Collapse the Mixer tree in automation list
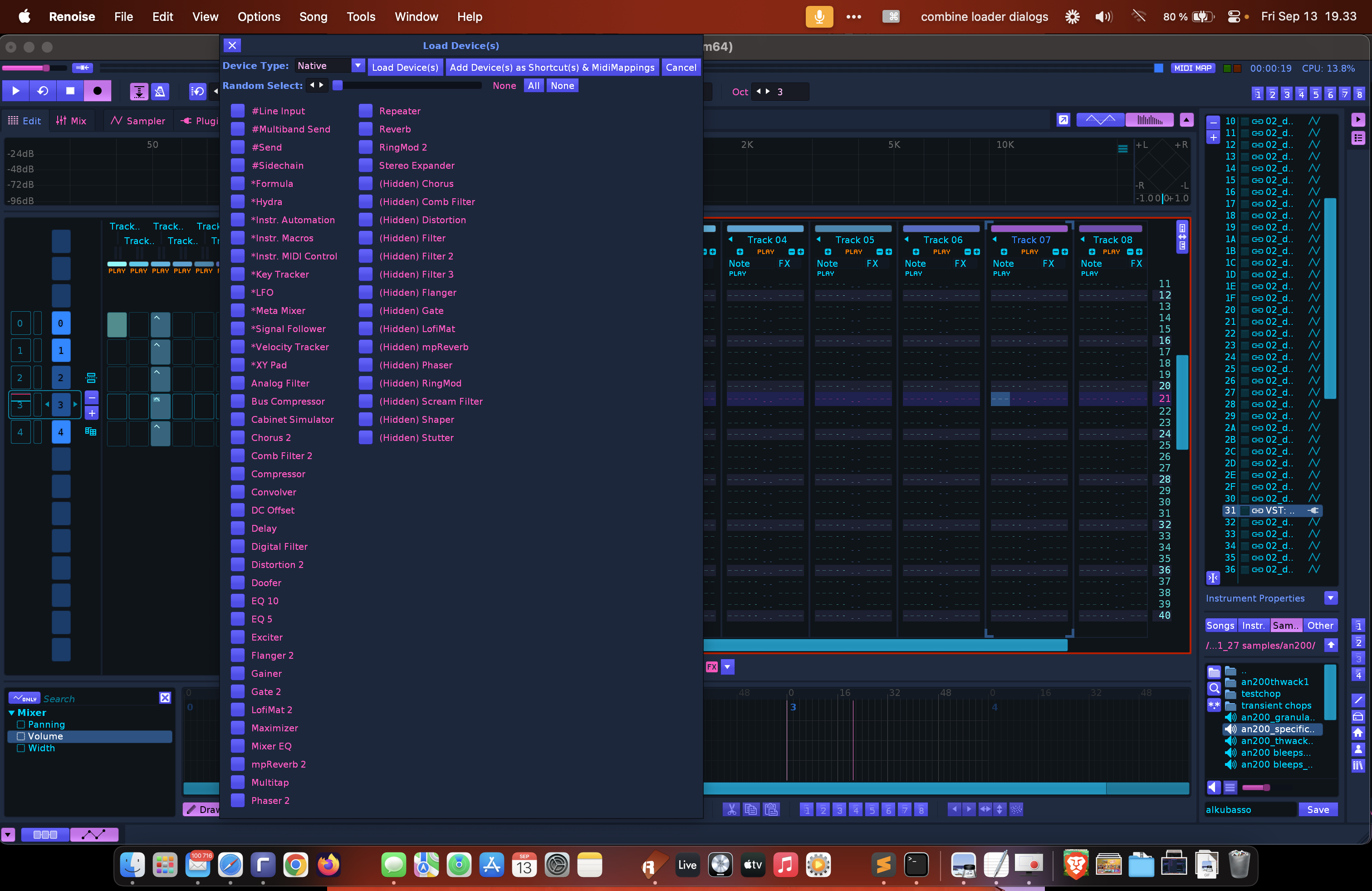 click(11, 713)
